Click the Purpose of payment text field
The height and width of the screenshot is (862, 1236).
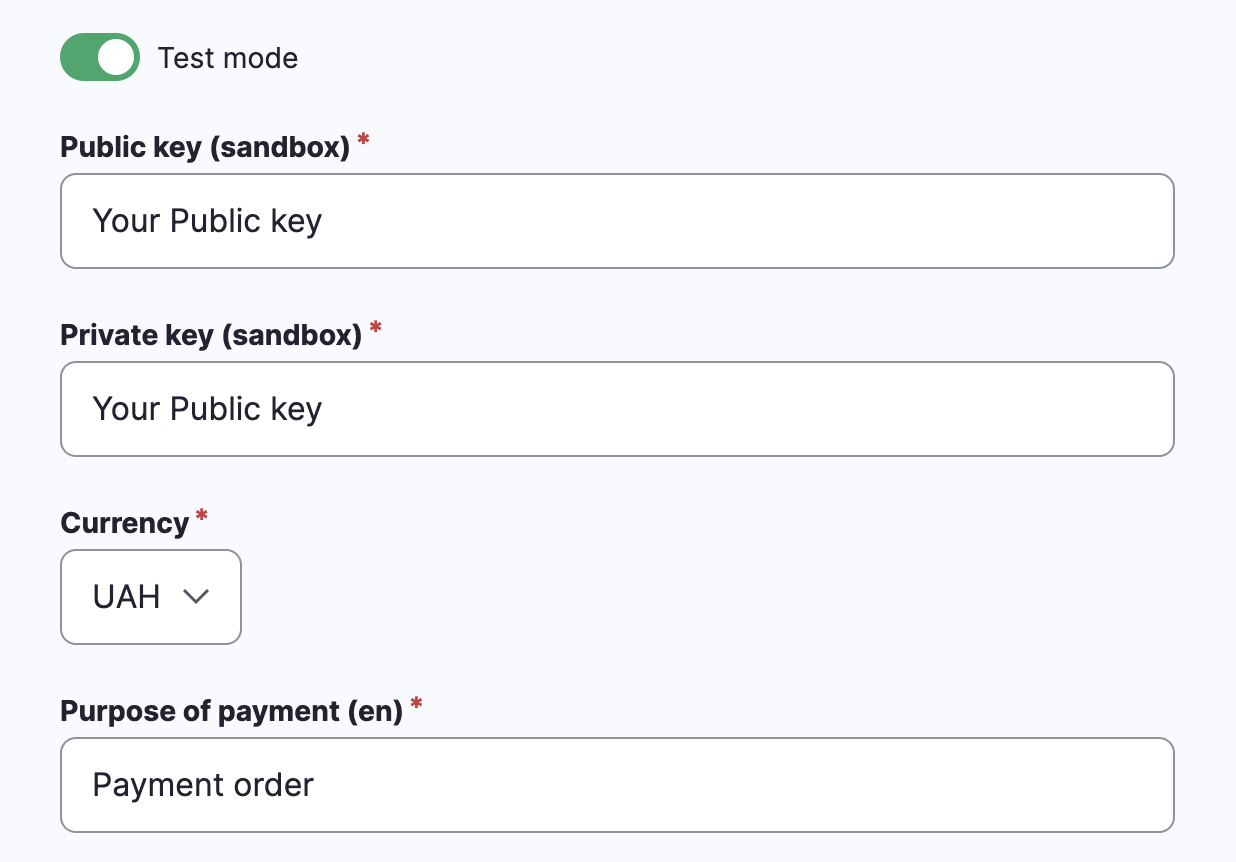coord(617,784)
